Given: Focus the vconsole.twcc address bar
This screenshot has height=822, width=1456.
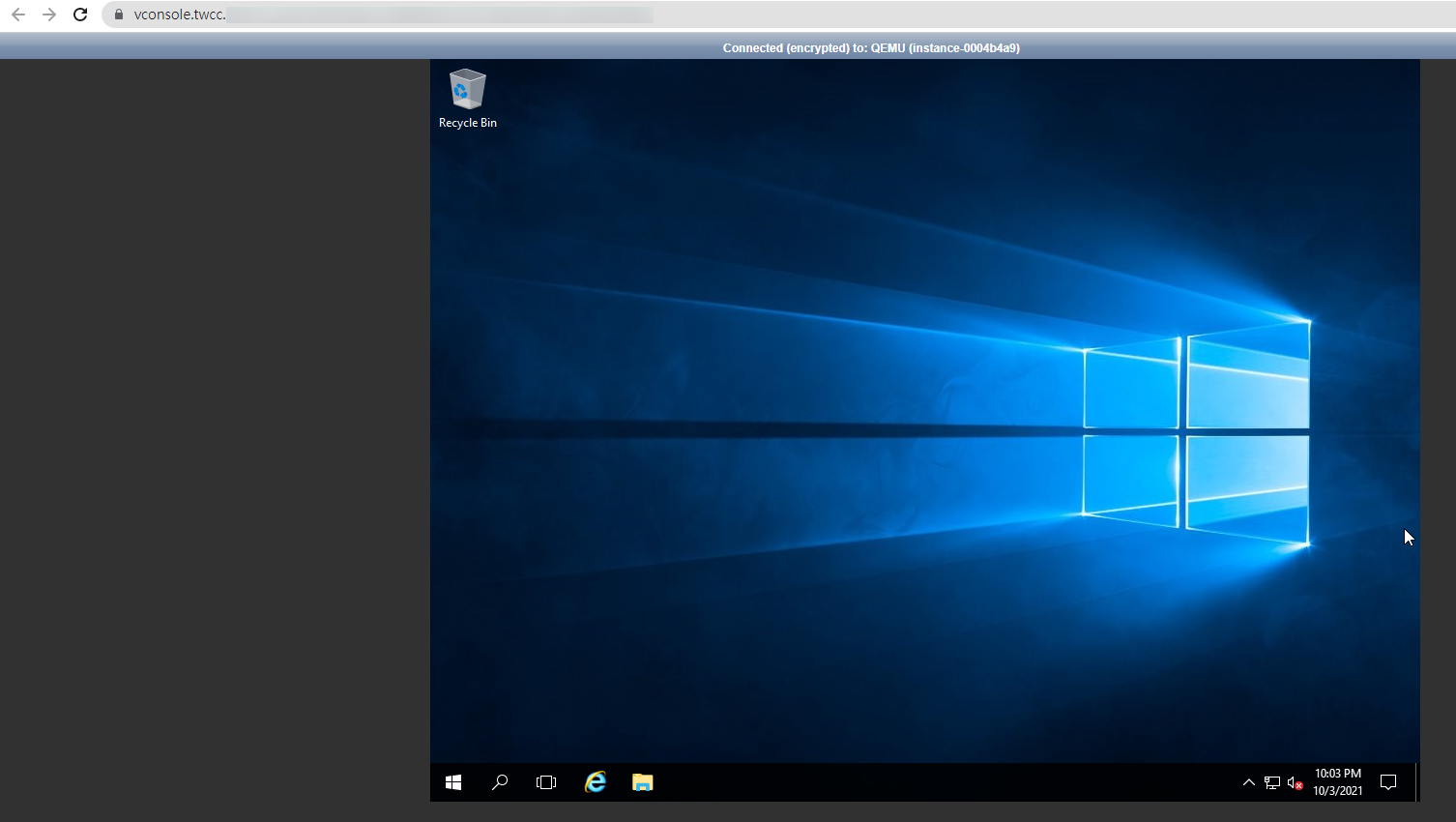Looking at the screenshot, I should pos(778,15).
